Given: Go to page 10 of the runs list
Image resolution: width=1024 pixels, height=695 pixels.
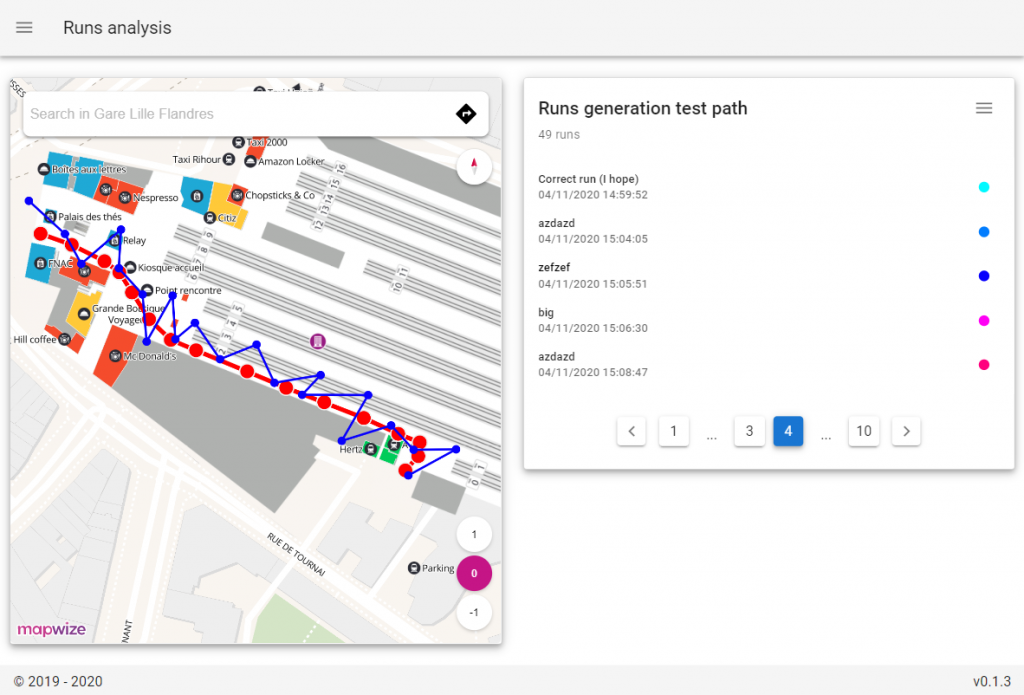Looking at the screenshot, I should (864, 431).
